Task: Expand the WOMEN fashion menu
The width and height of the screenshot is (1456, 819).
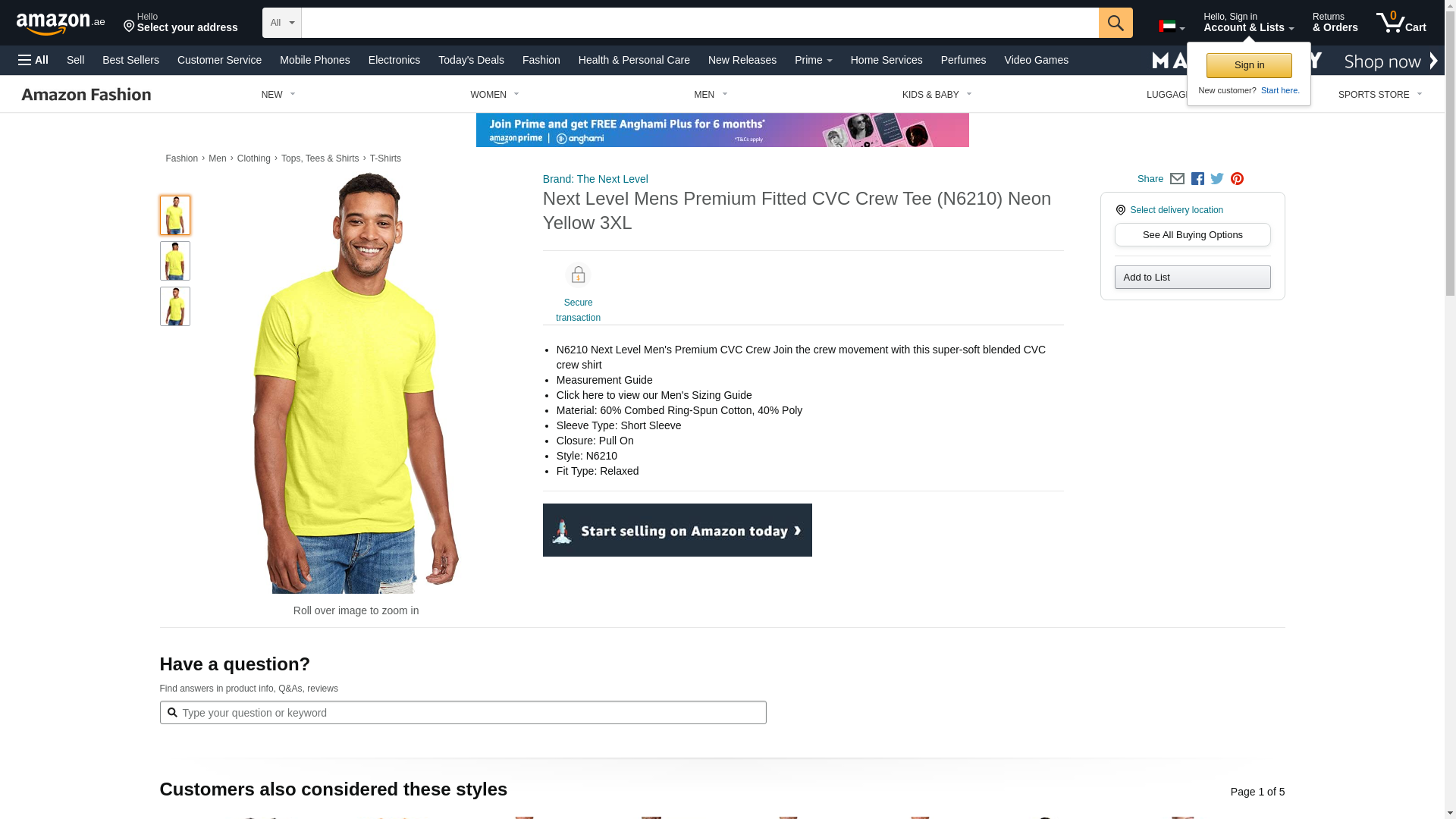Action: pos(494,95)
